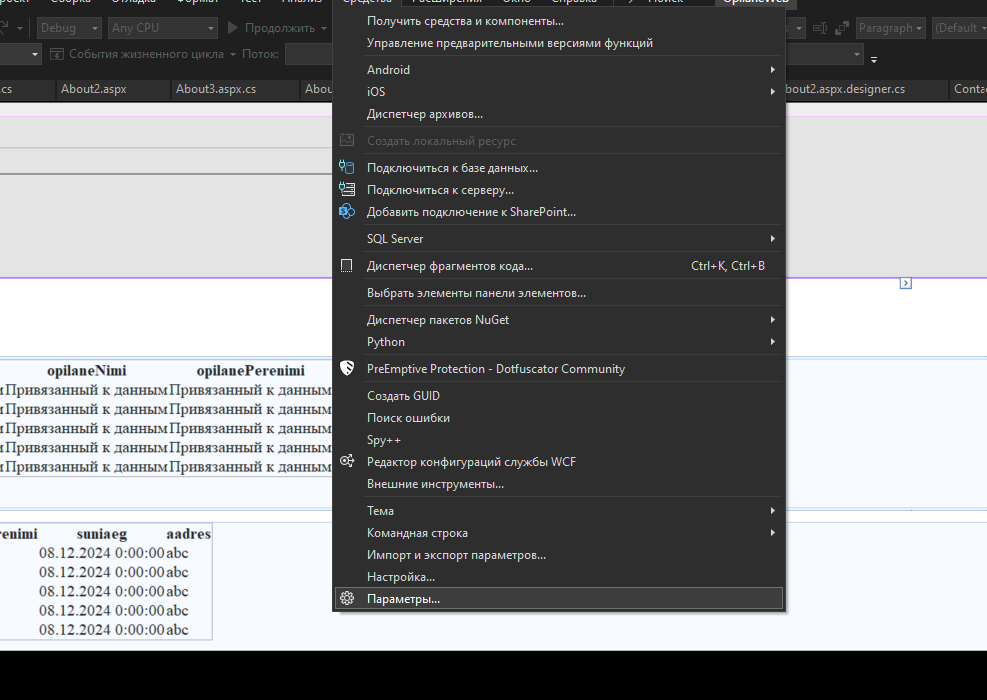987x700 pixels.
Task: Click the lifecycle events icon
Action: pyautogui.click(x=57, y=54)
